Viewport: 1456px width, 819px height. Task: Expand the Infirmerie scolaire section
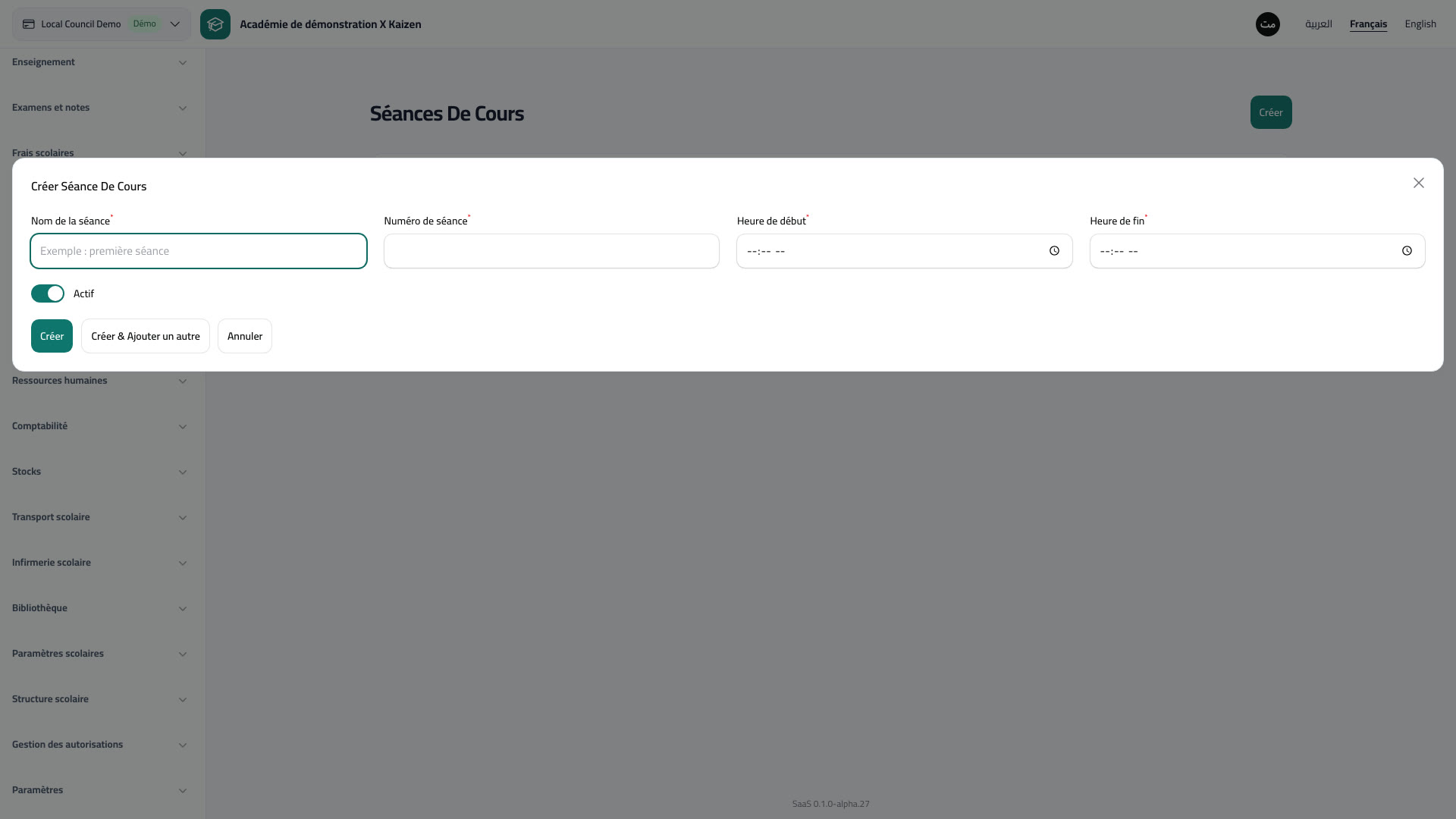[x=99, y=563]
